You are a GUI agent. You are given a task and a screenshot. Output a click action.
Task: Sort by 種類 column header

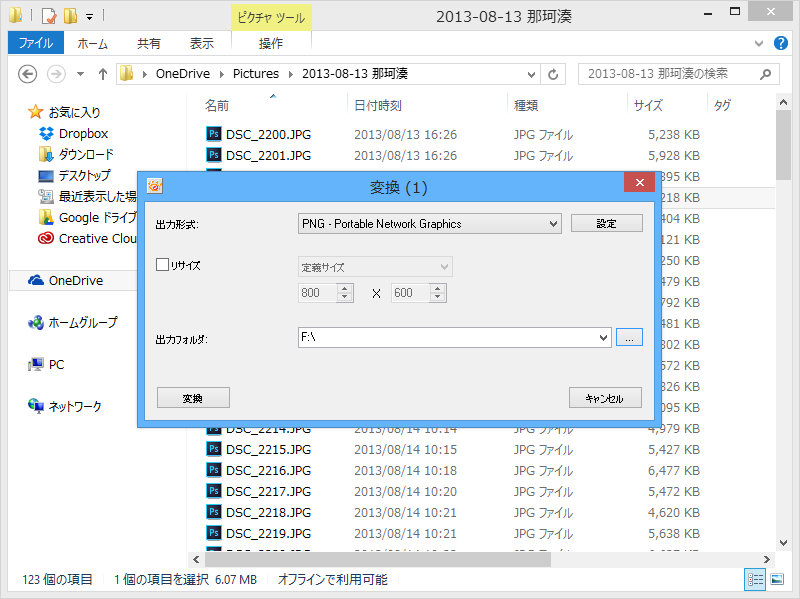tap(526, 106)
